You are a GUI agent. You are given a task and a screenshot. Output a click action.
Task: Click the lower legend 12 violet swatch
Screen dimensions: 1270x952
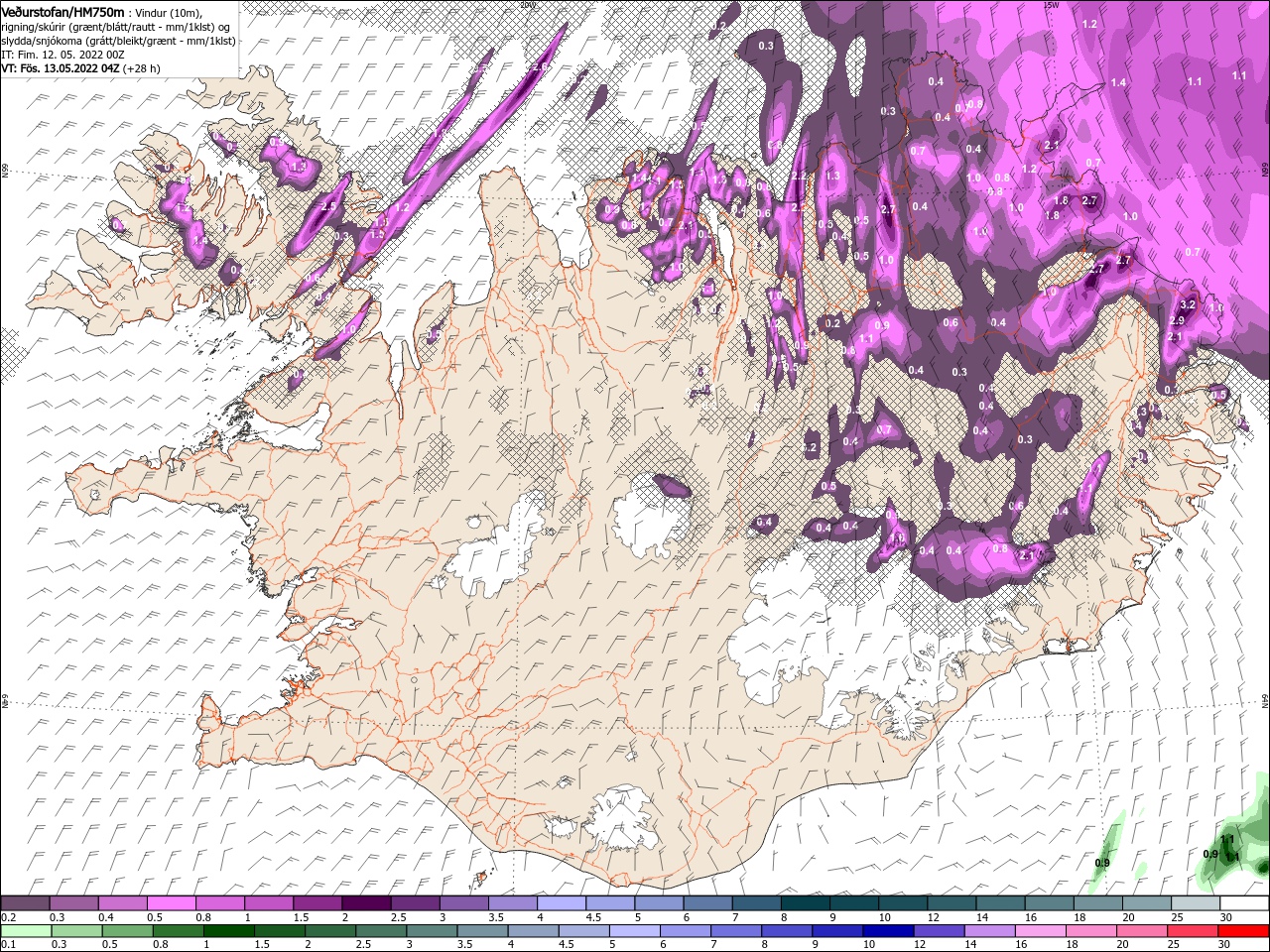click(x=939, y=931)
